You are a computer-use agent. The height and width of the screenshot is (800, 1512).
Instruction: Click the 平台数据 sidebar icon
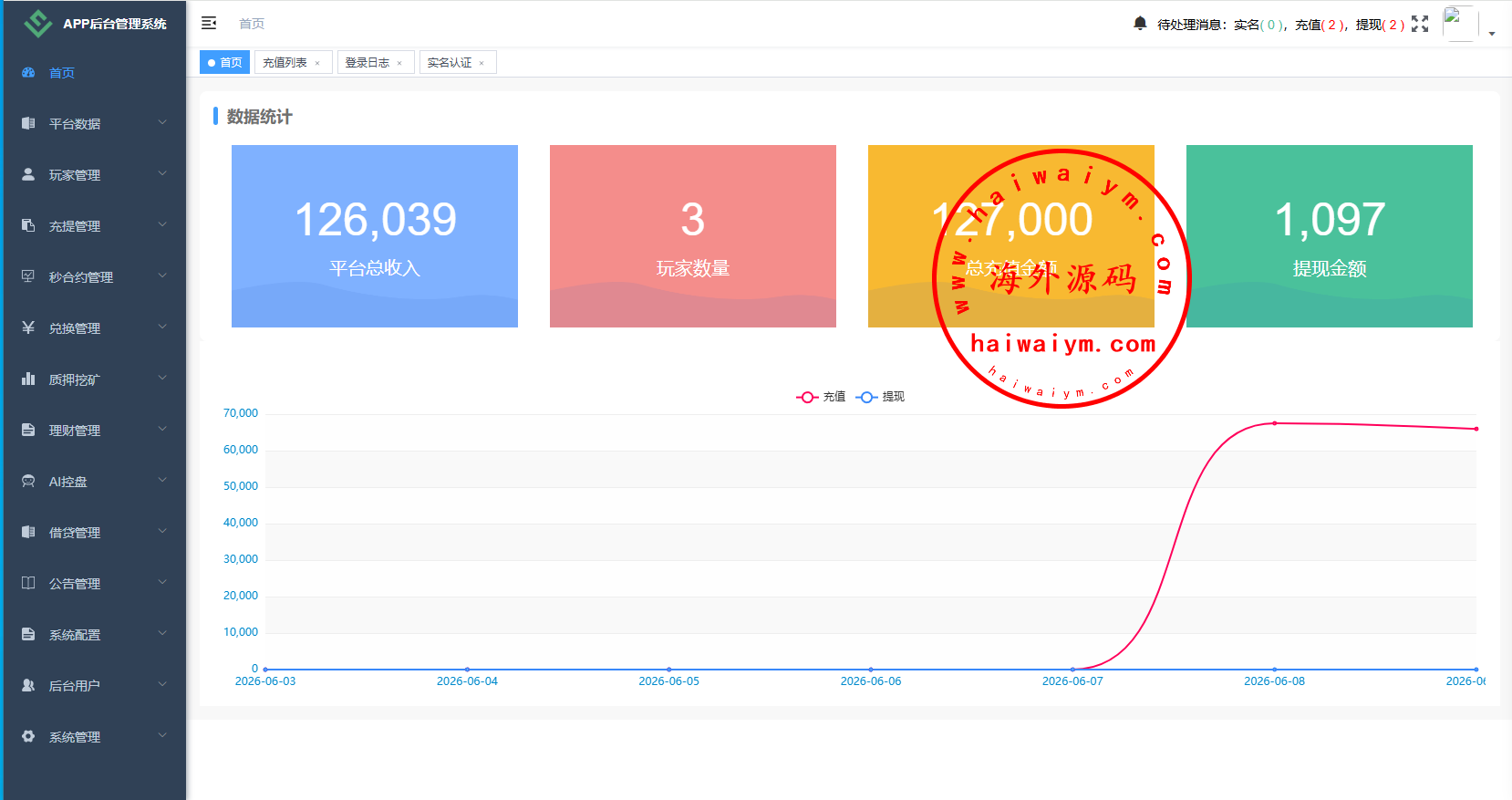click(28, 123)
